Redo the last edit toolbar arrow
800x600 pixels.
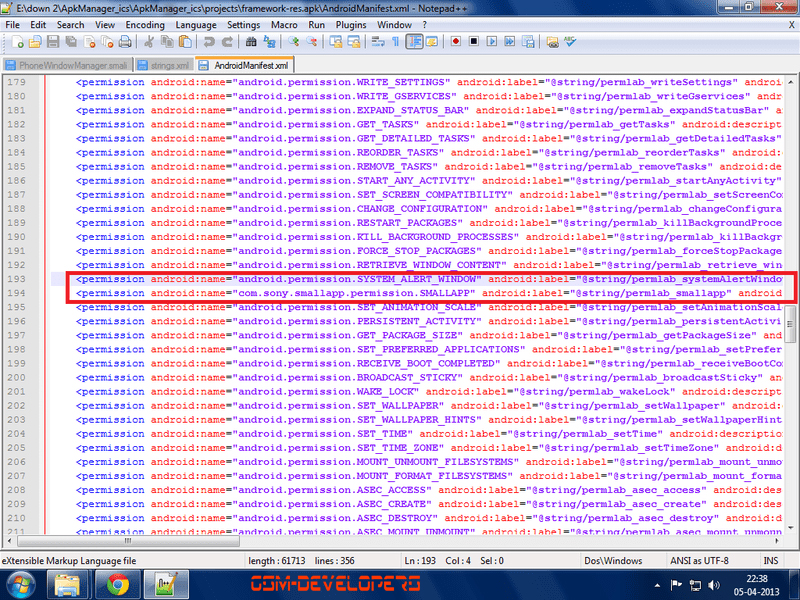(x=227, y=42)
